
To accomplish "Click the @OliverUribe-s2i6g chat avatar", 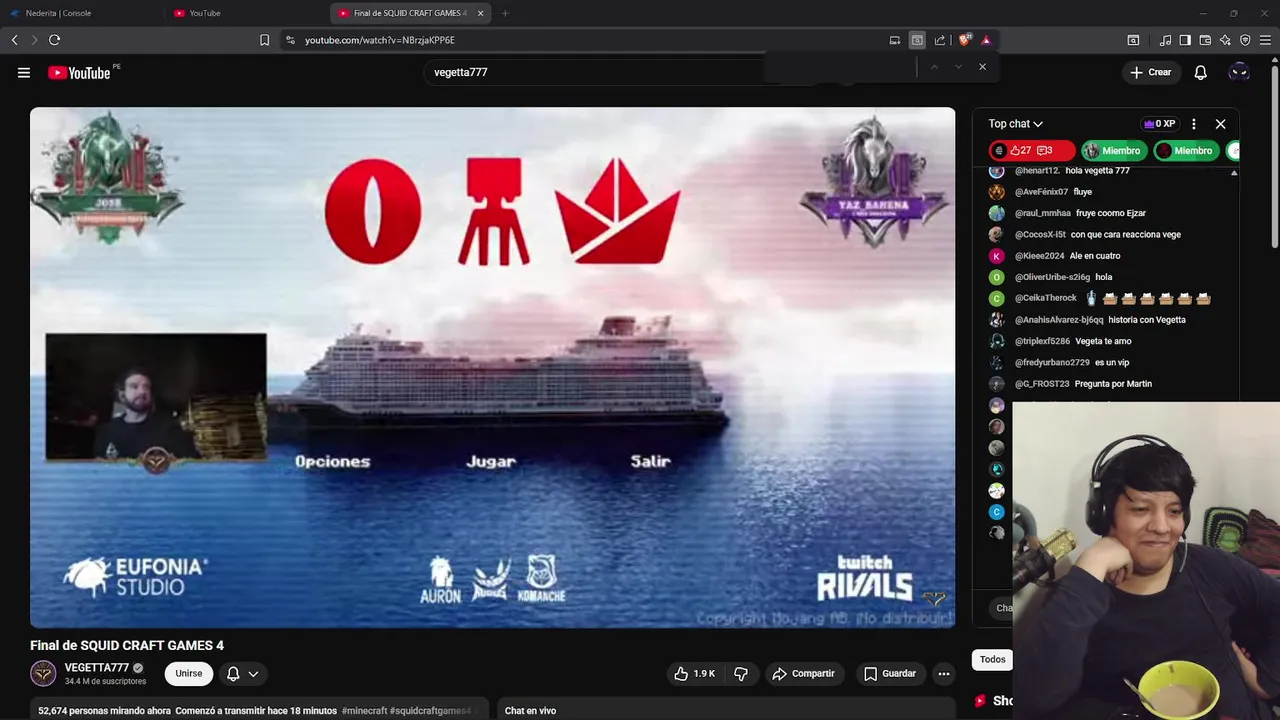I will (996, 277).
